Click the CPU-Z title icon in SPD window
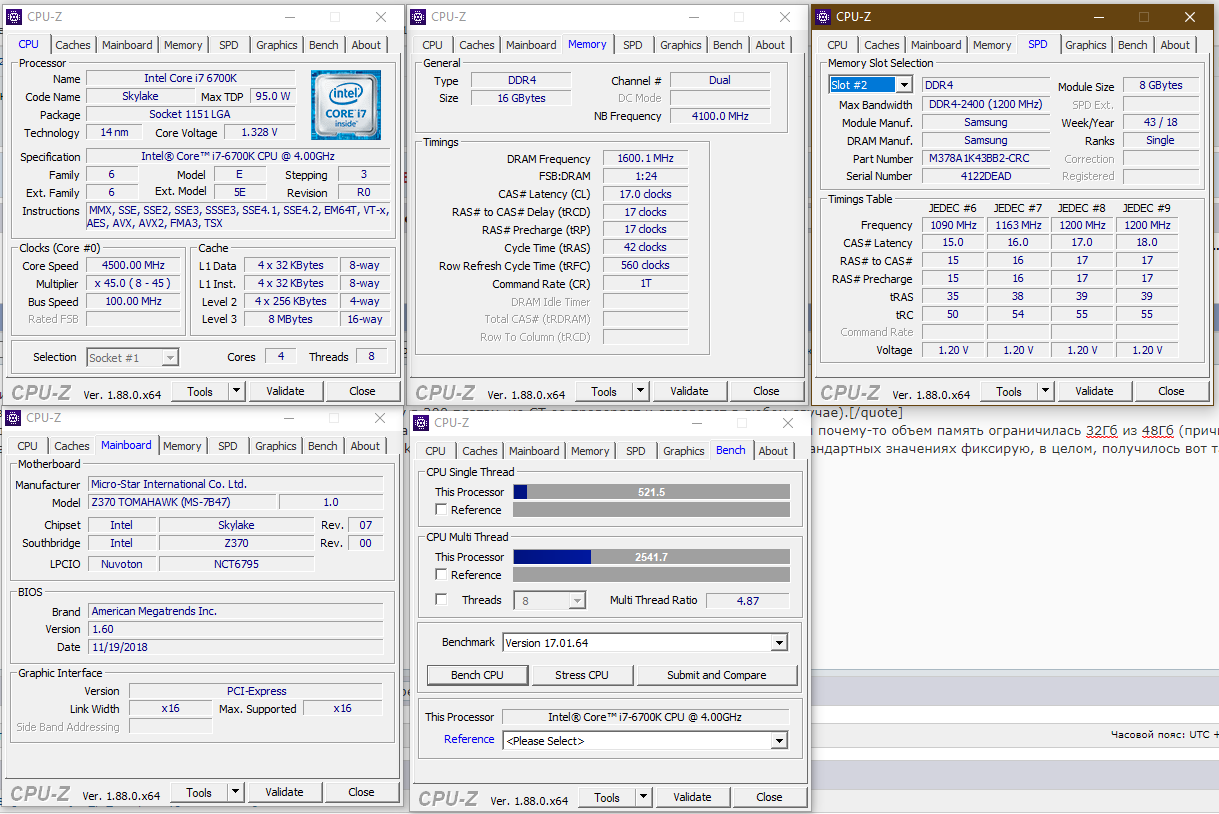This screenshot has height=814, width=1219. (x=823, y=17)
